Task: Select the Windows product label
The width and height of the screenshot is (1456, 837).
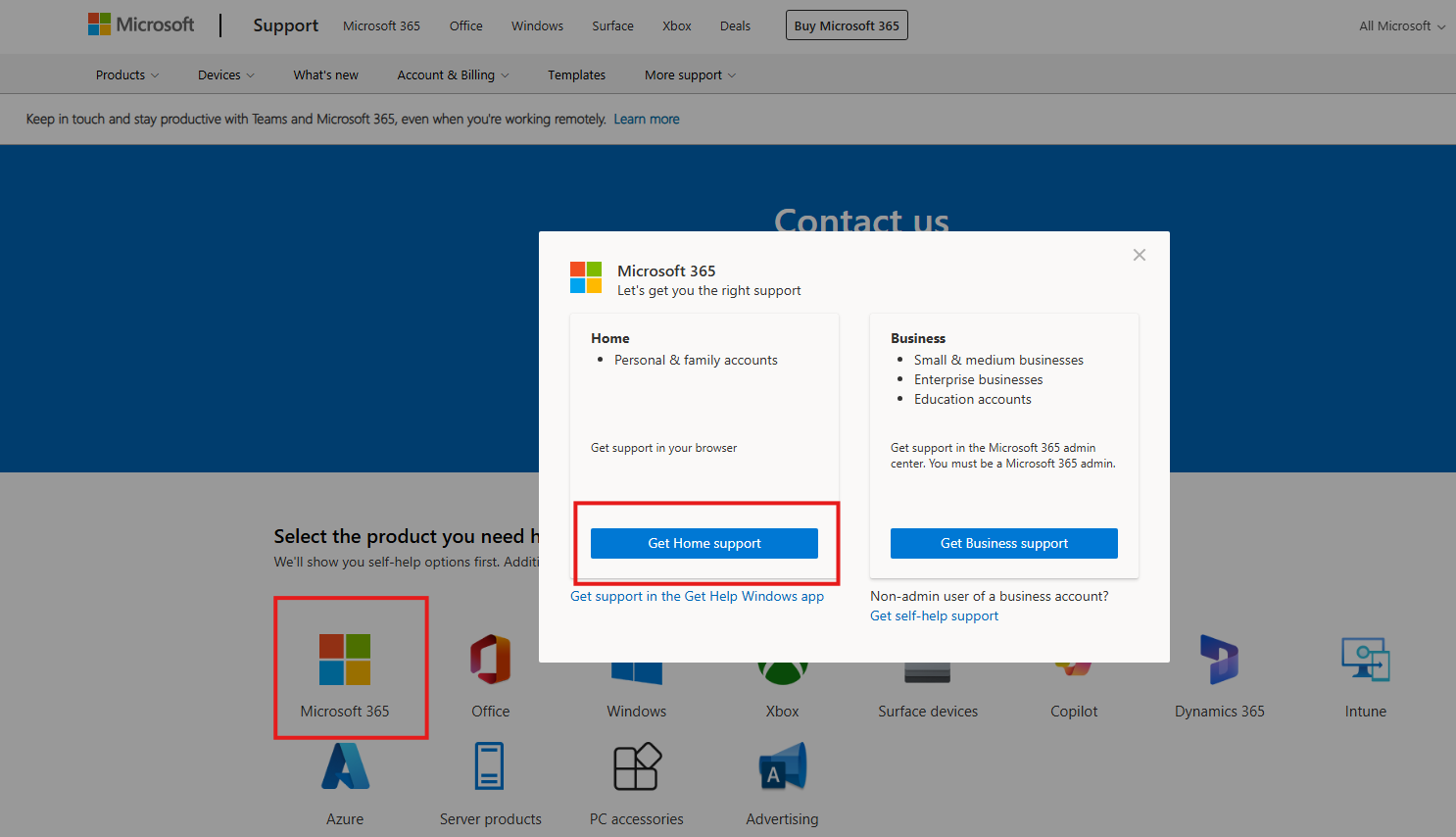Action: 637,712
